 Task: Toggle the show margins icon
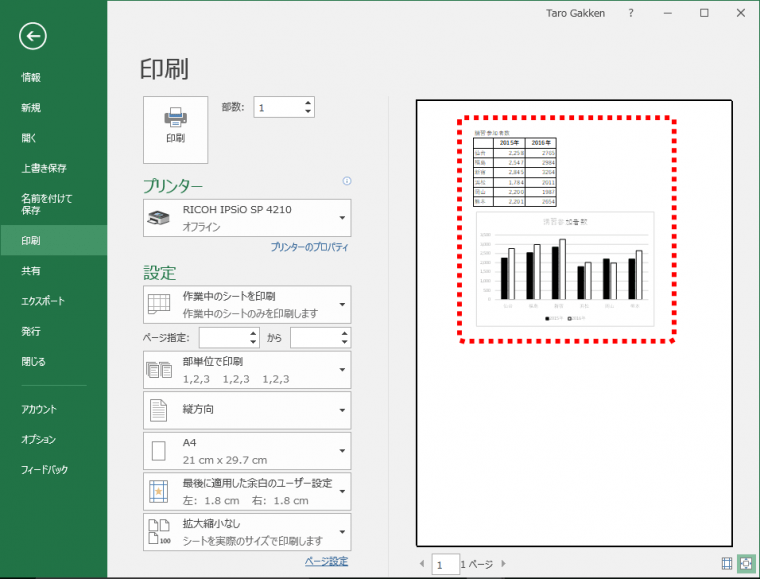pyautogui.click(x=727, y=563)
